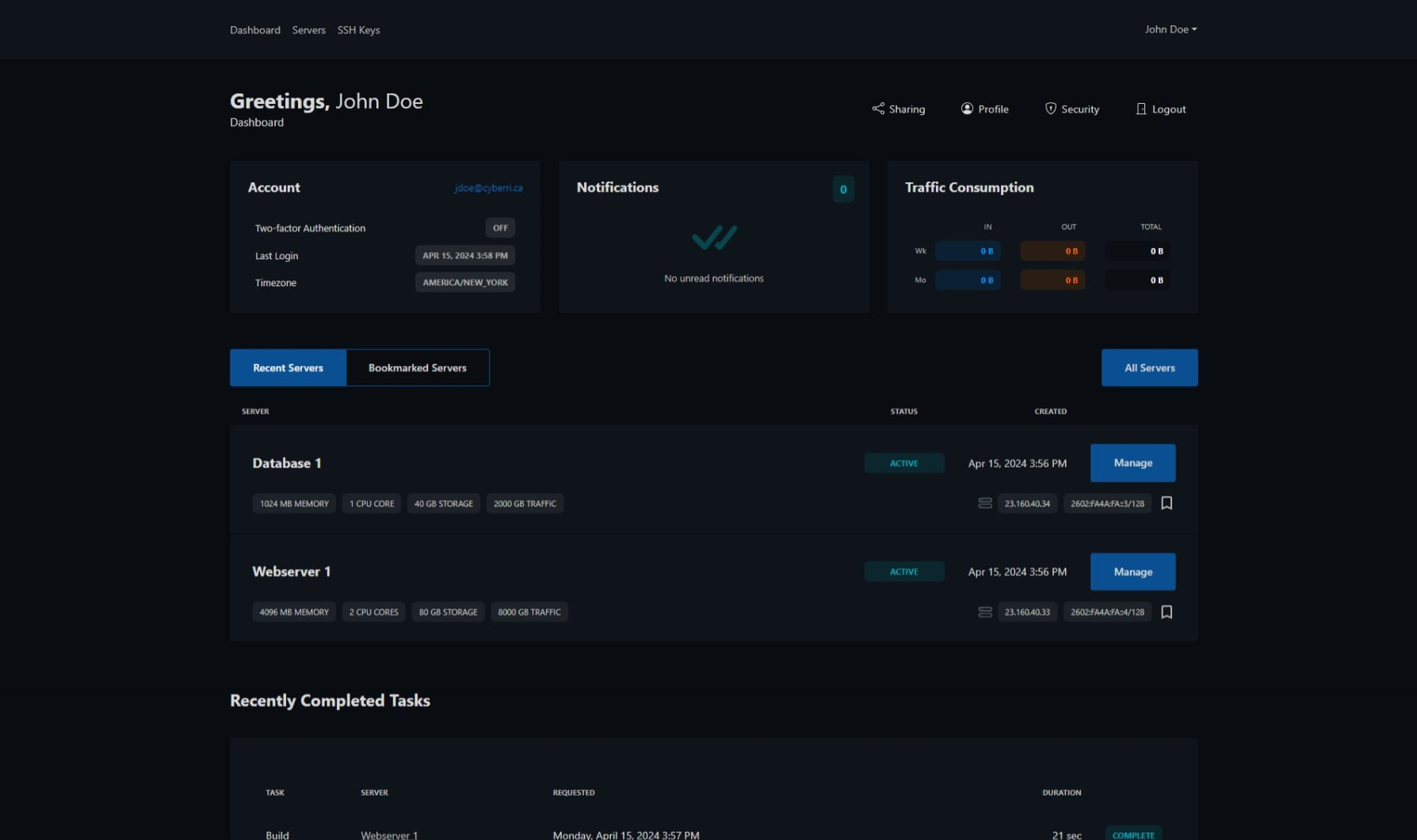Open the America/New_York timezone selector

[465, 283]
